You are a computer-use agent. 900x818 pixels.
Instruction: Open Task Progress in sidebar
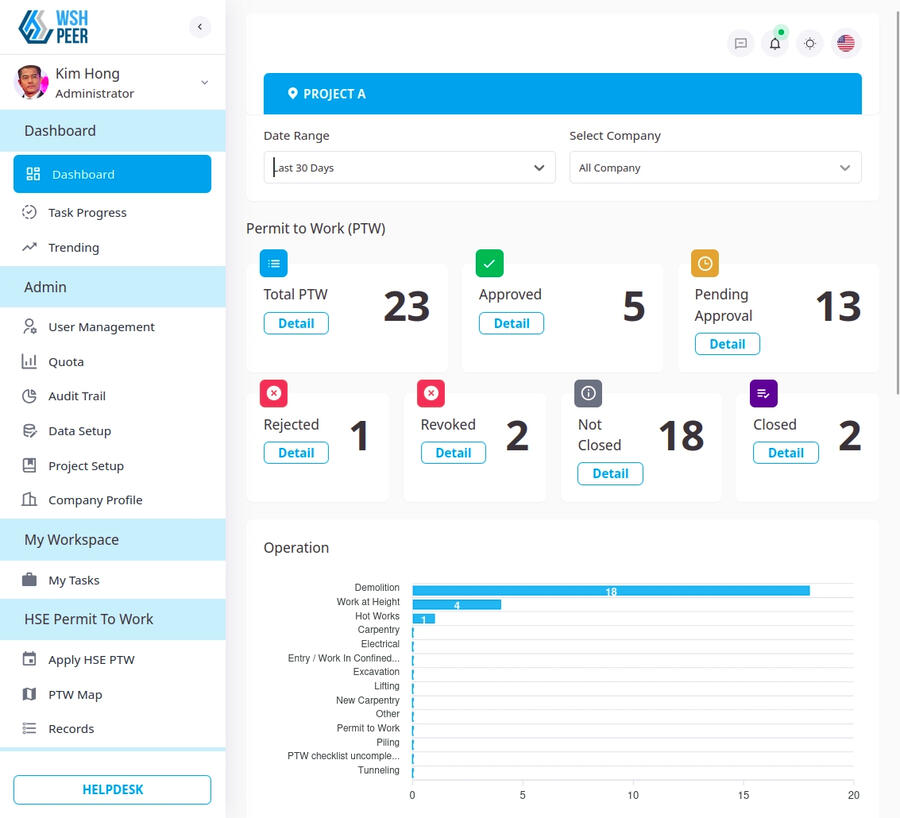pos(87,213)
